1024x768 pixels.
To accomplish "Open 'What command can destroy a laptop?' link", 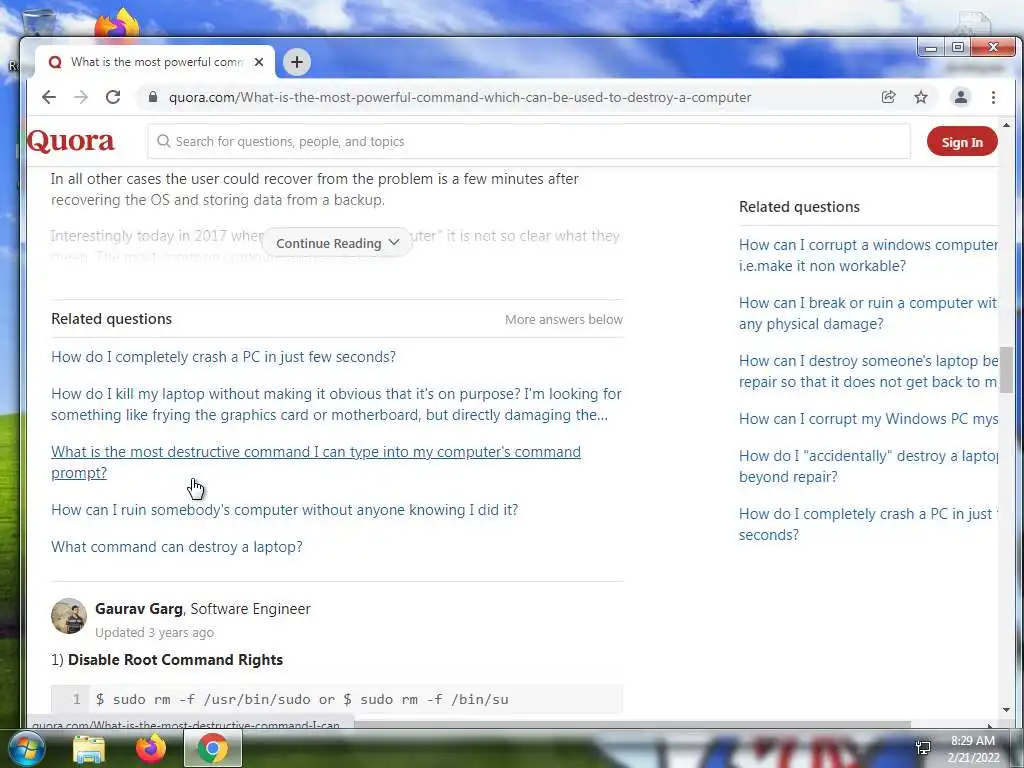I will pos(177,547).
